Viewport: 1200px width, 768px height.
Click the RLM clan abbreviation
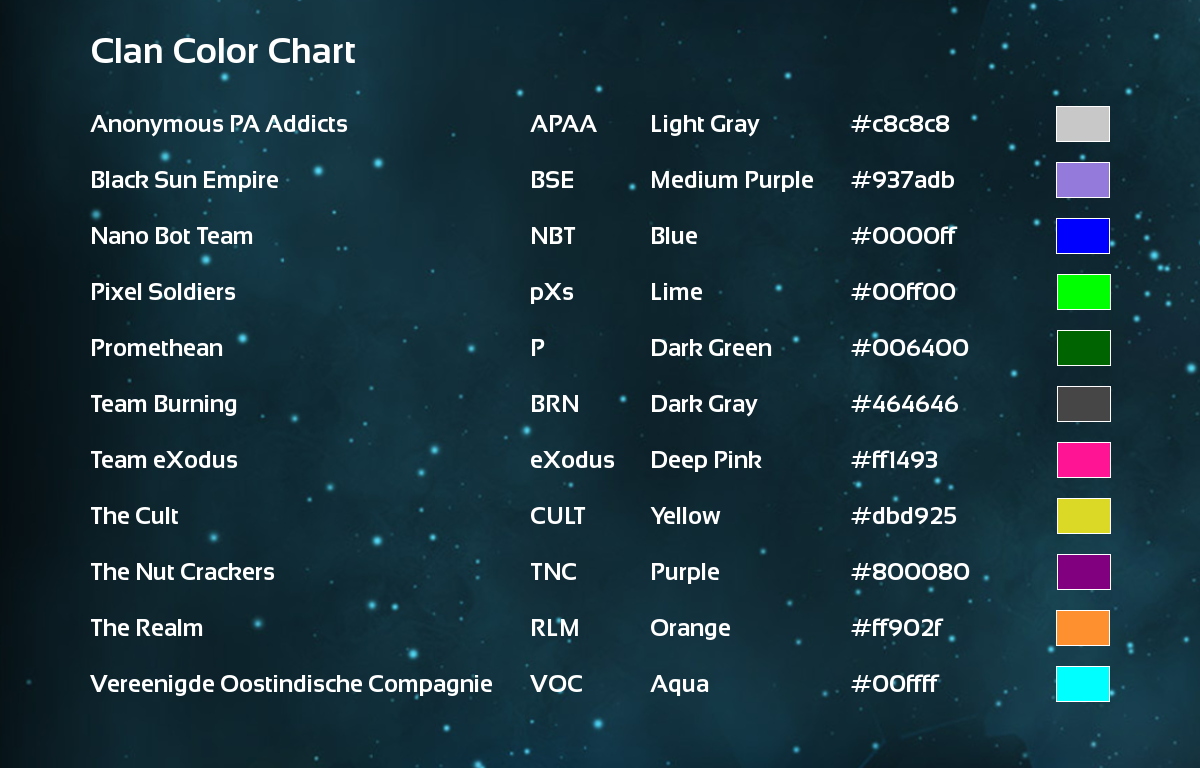(555, 628)
